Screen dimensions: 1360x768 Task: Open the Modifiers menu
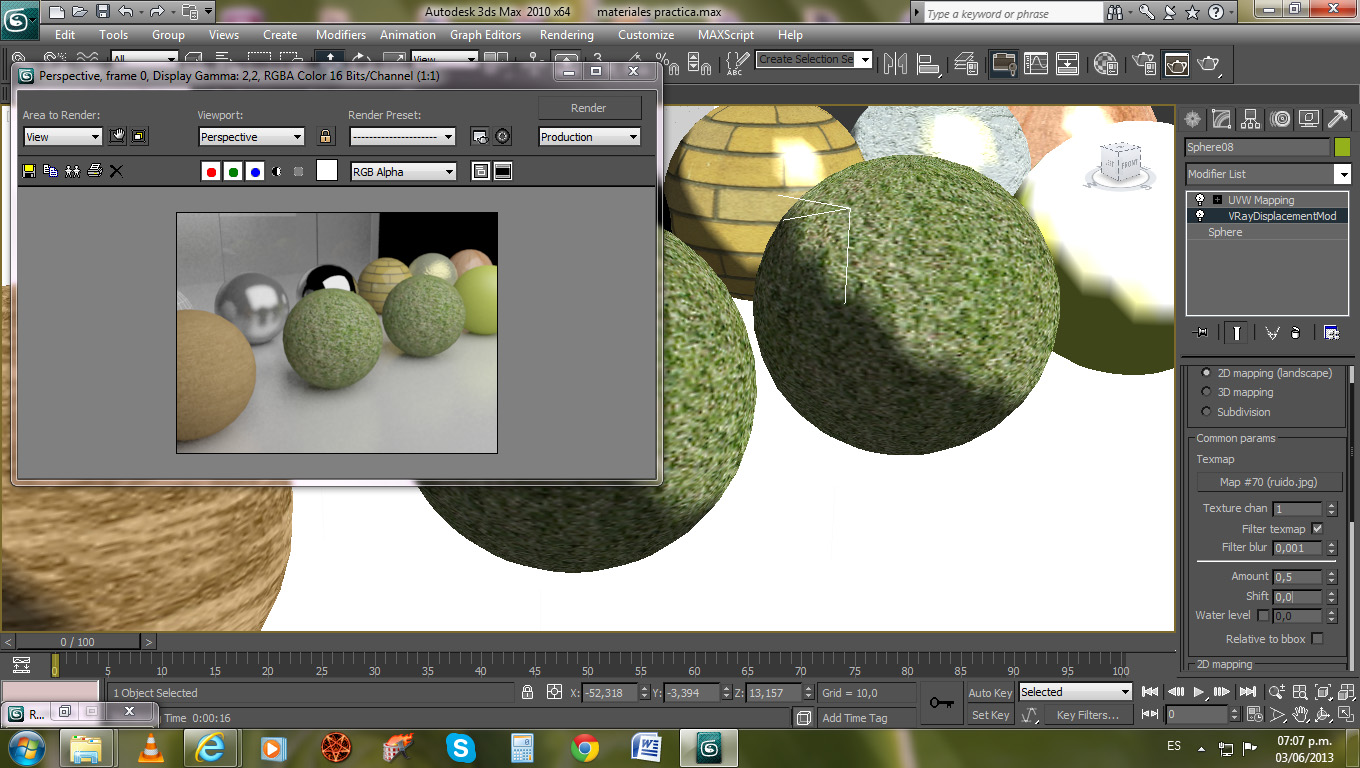tap(341, 34)
